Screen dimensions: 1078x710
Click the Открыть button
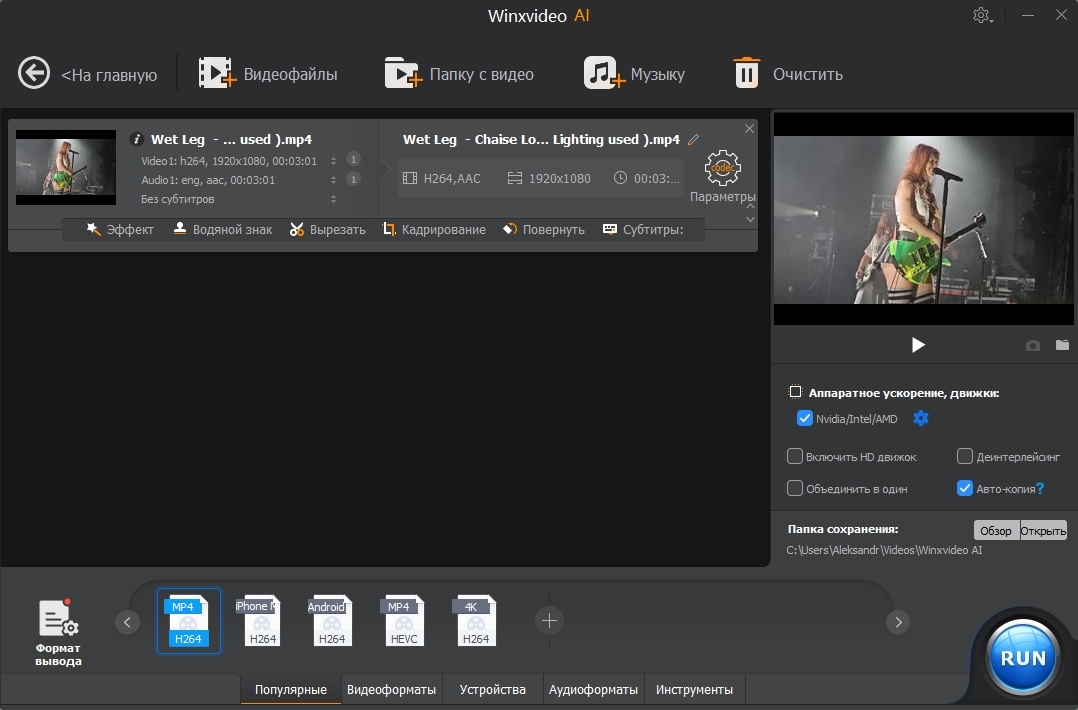tap(1043, 530)
